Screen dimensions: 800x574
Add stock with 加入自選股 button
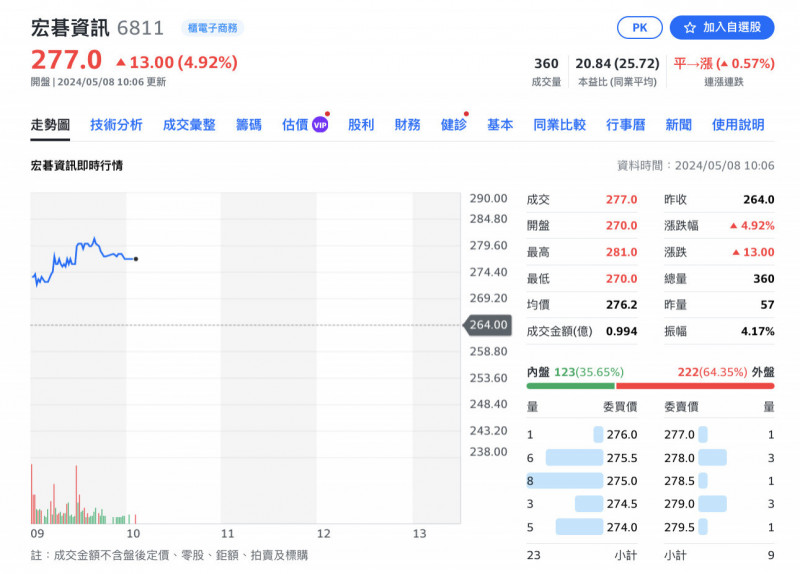[722, 28]
